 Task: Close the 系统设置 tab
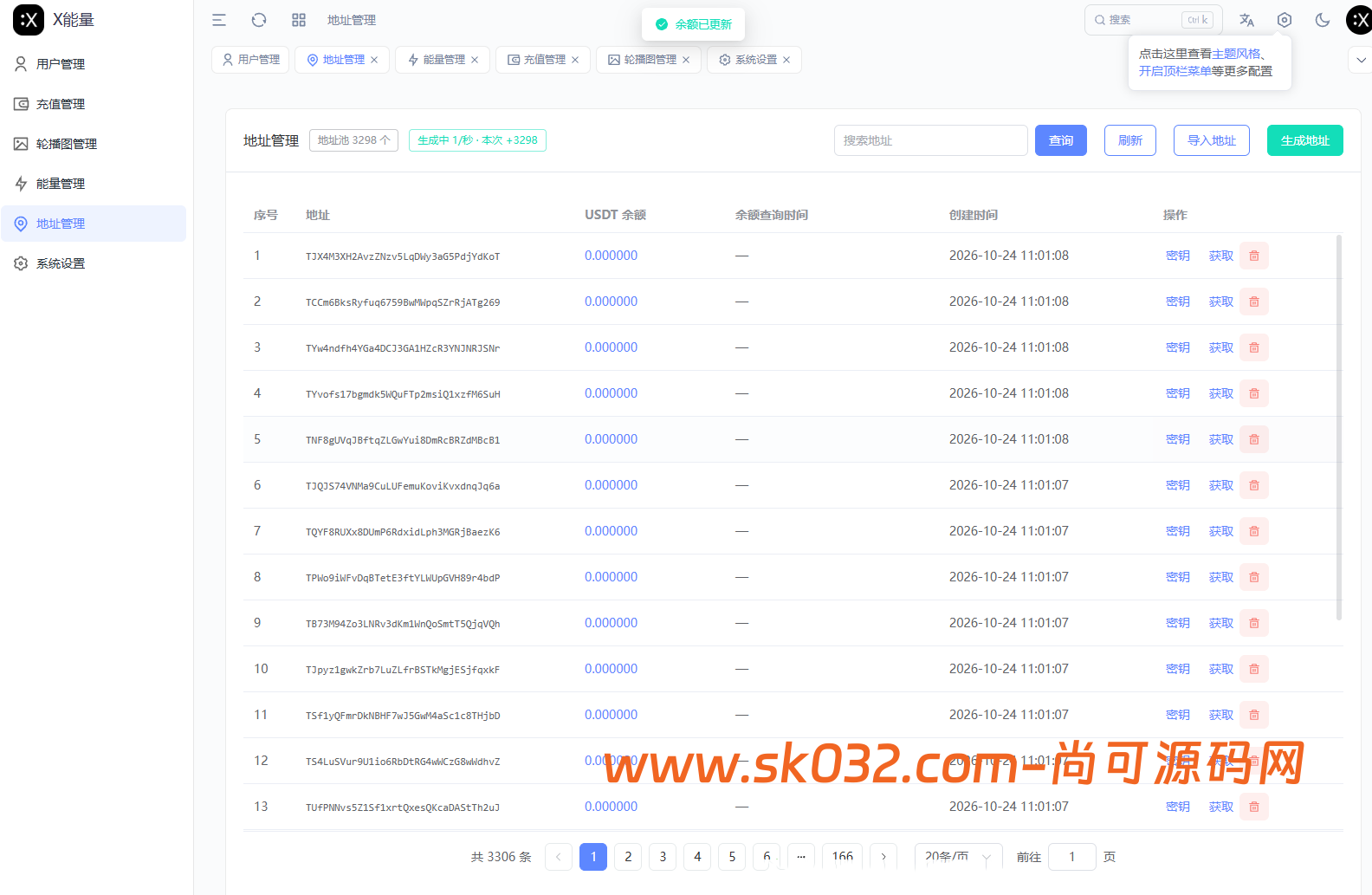point(786,60)
